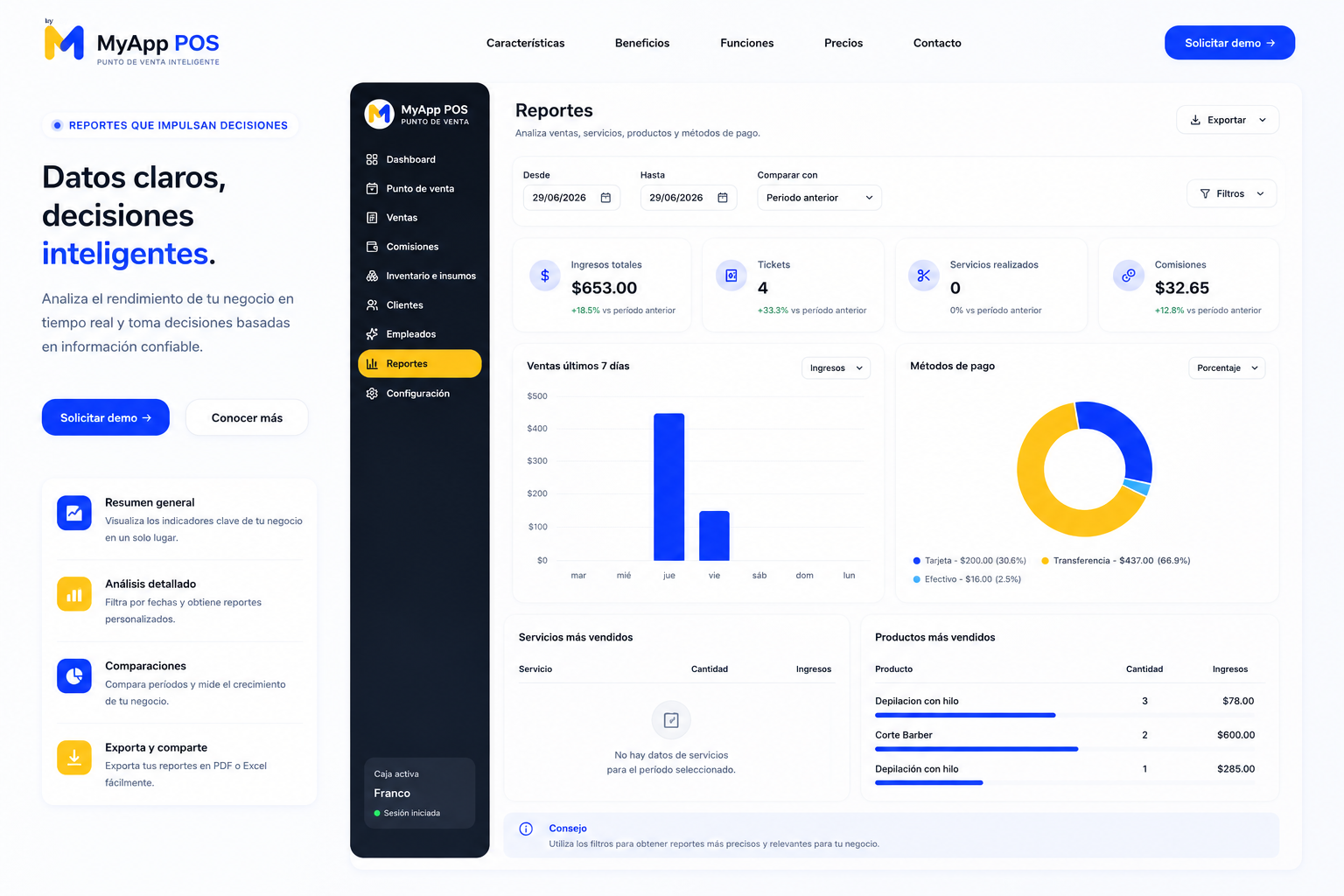Click the Dashboard grid icon in sidebar
Screen dimensions: 1344x896
tap(372, 159)
